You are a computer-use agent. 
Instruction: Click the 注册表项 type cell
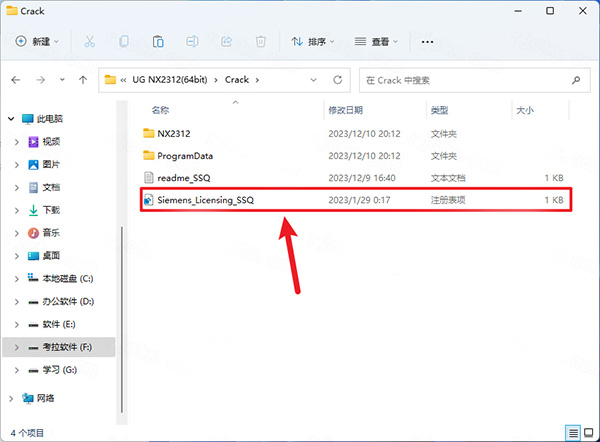(448, 200)
